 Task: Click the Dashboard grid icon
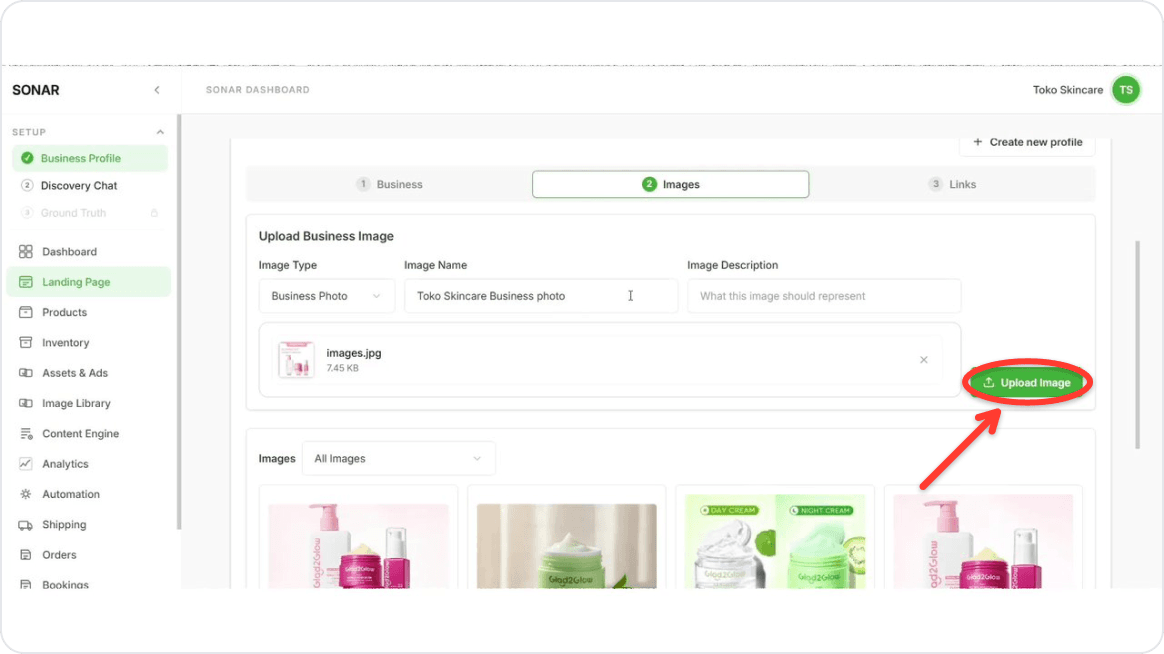pos(26,252)
